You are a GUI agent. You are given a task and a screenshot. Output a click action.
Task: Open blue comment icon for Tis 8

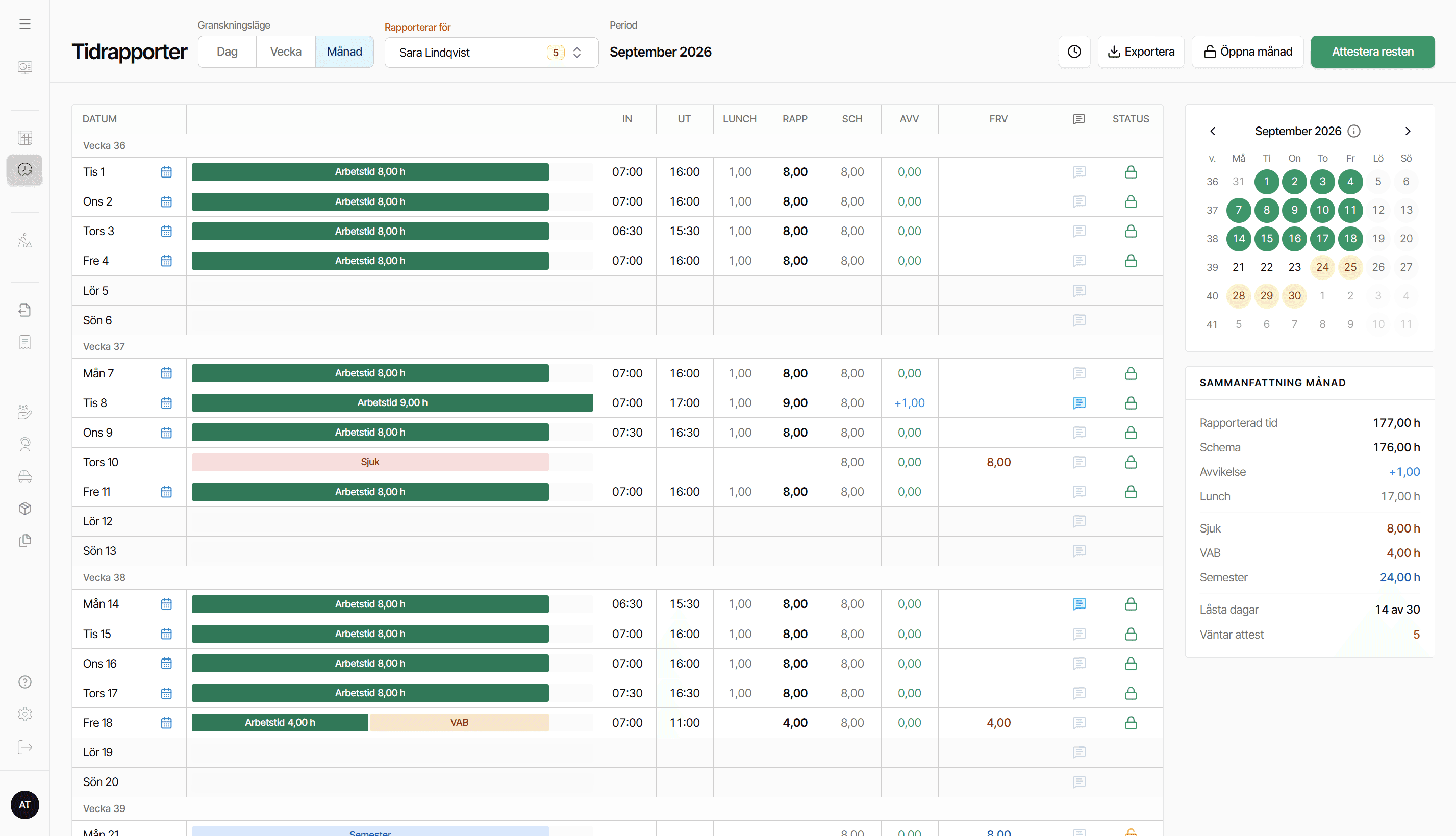click(x=1080, y=403)
